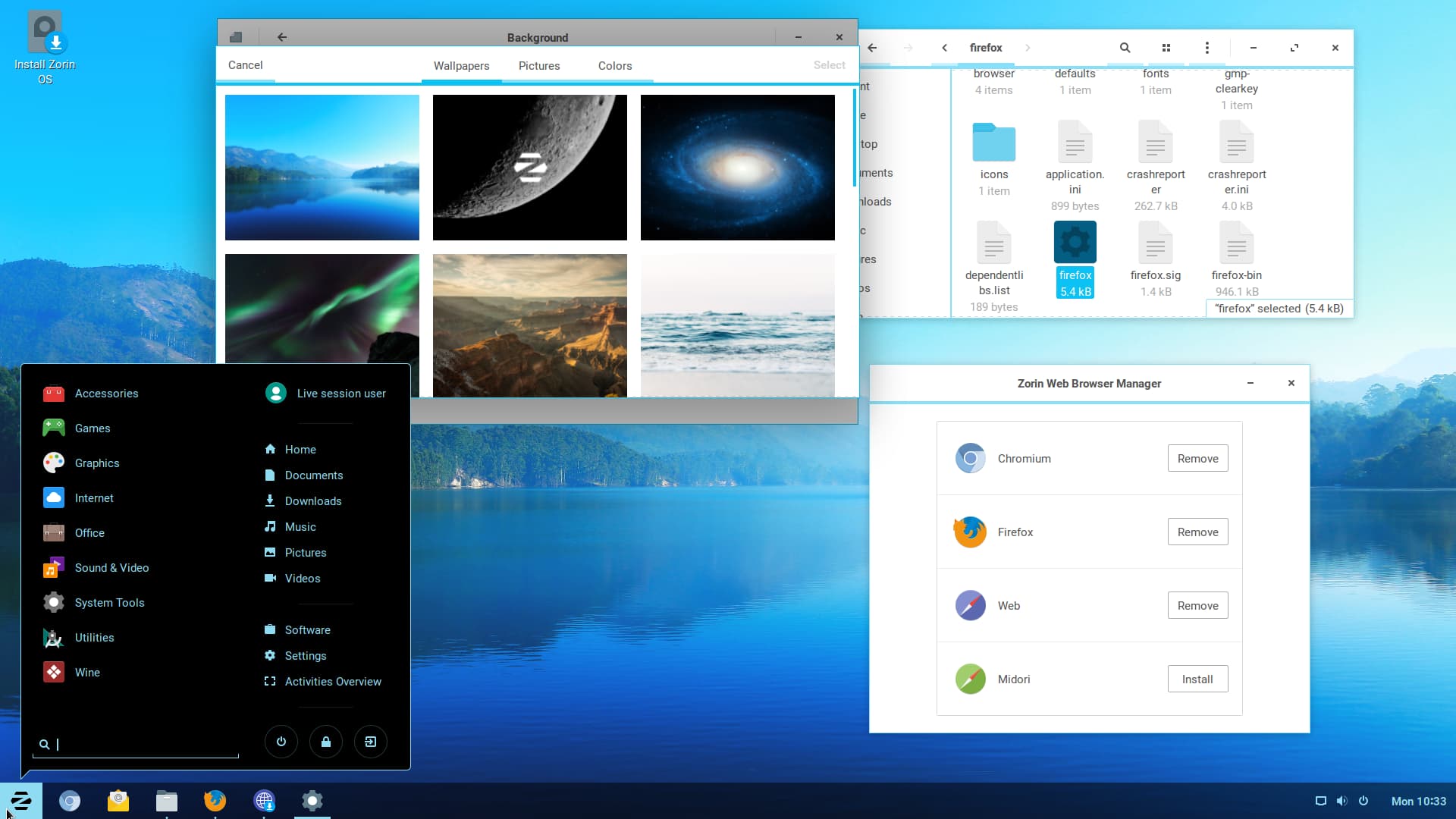Click Cancel in Background dialog
The height and width of the screenshot is (819, 1456).
click(x=246, y=65)
